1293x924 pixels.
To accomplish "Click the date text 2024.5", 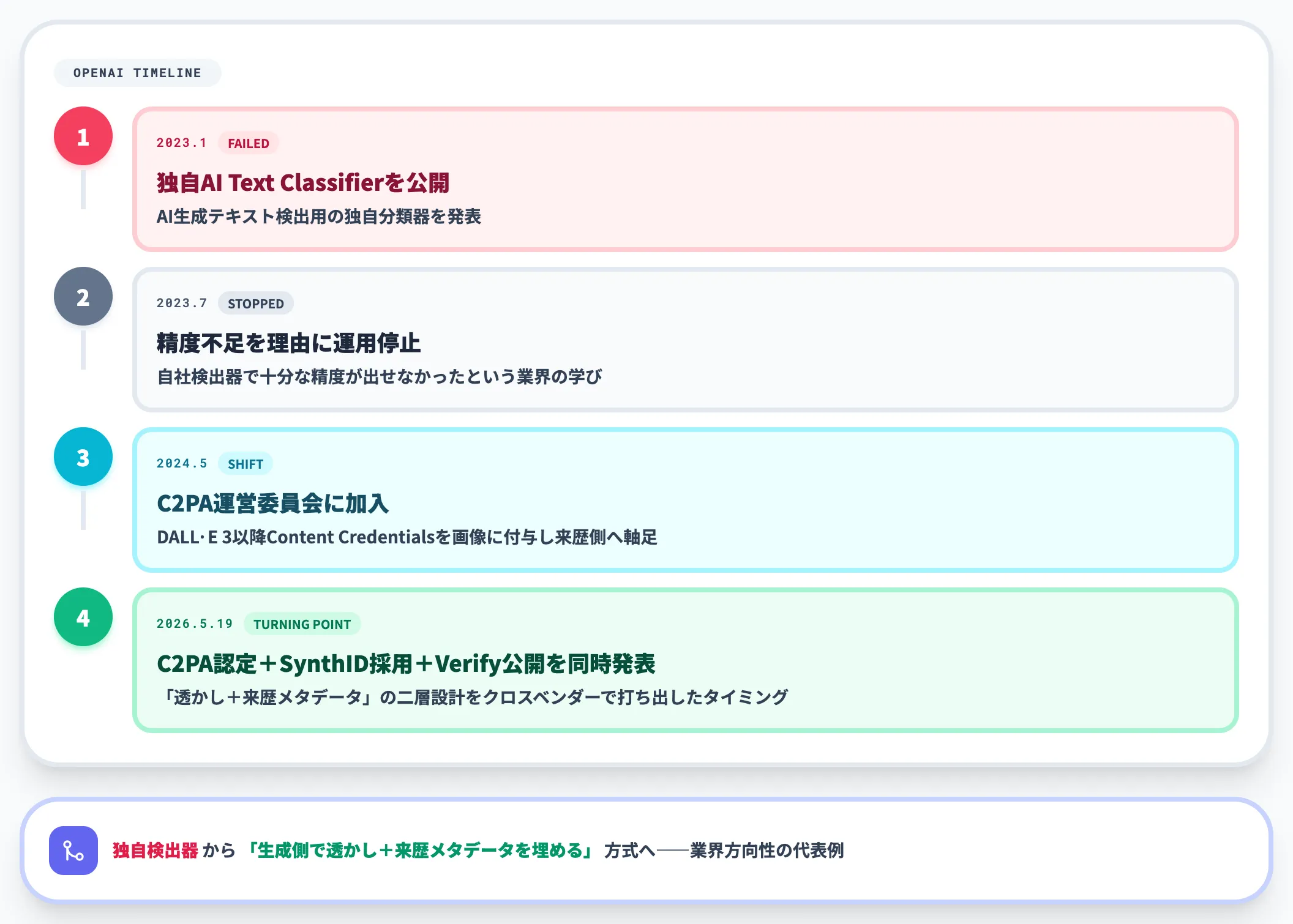I will (182, 464).
